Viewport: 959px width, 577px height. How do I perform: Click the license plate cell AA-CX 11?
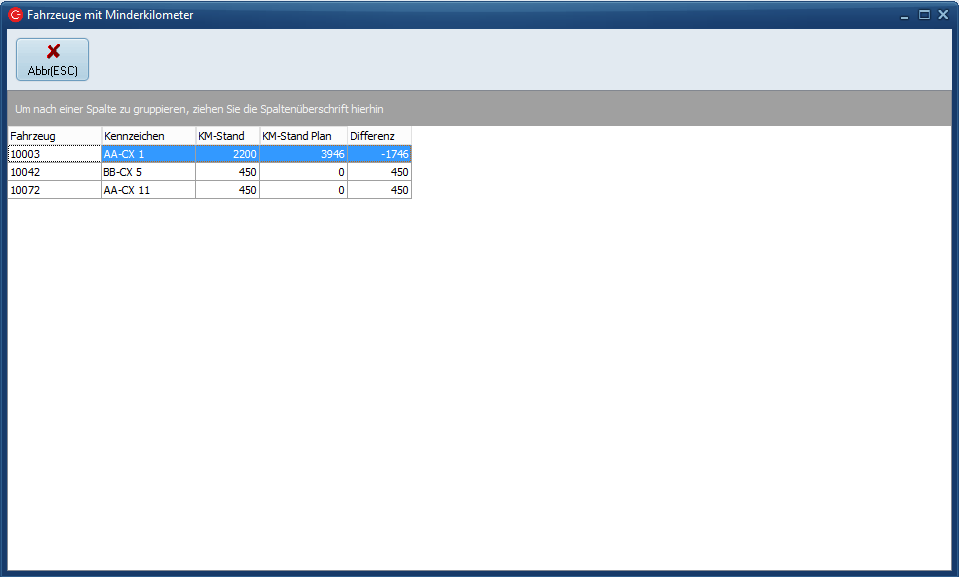pos(148,190)
